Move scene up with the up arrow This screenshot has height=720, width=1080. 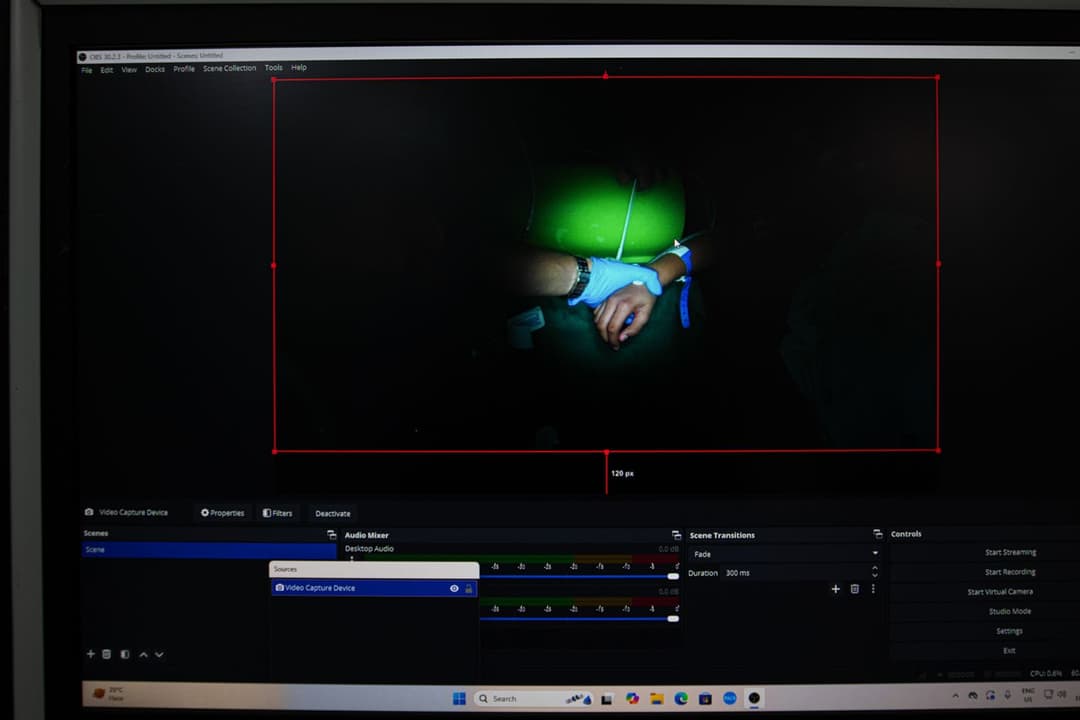(x=143, y=654)
